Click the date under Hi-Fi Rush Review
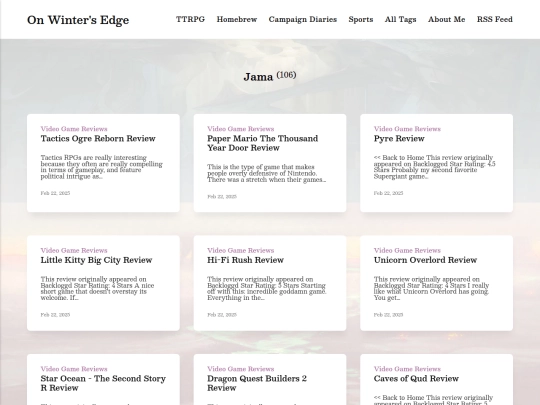This screenshot has width=540, height=405. pyautogui.click(x=222, y=315)
